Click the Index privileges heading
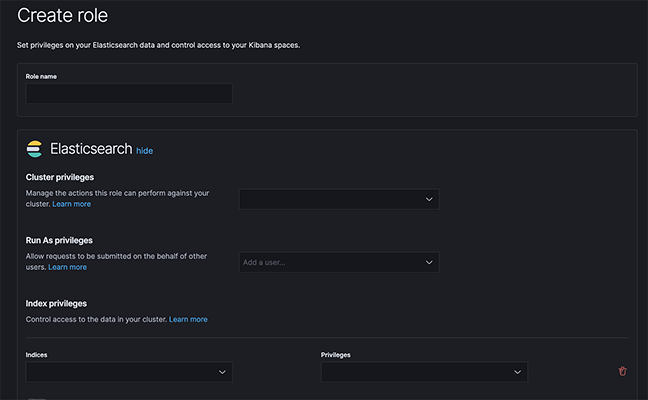The image size is (648, 400). (x=56, y=304)
